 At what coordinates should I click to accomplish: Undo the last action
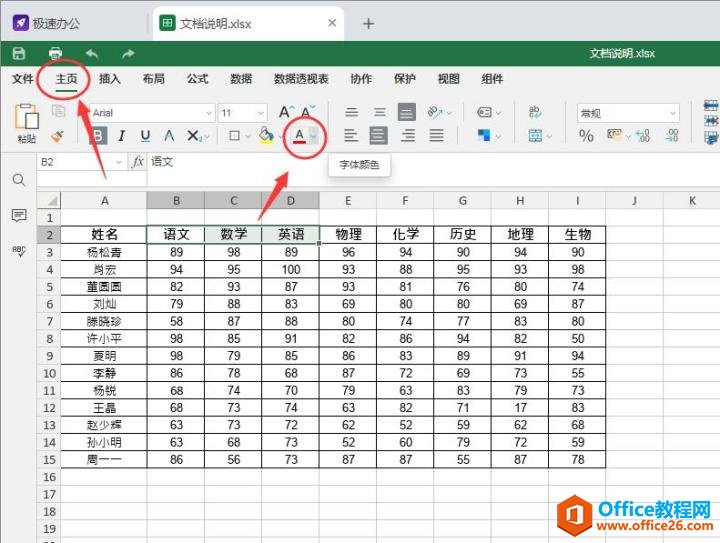tap(92, 54)
